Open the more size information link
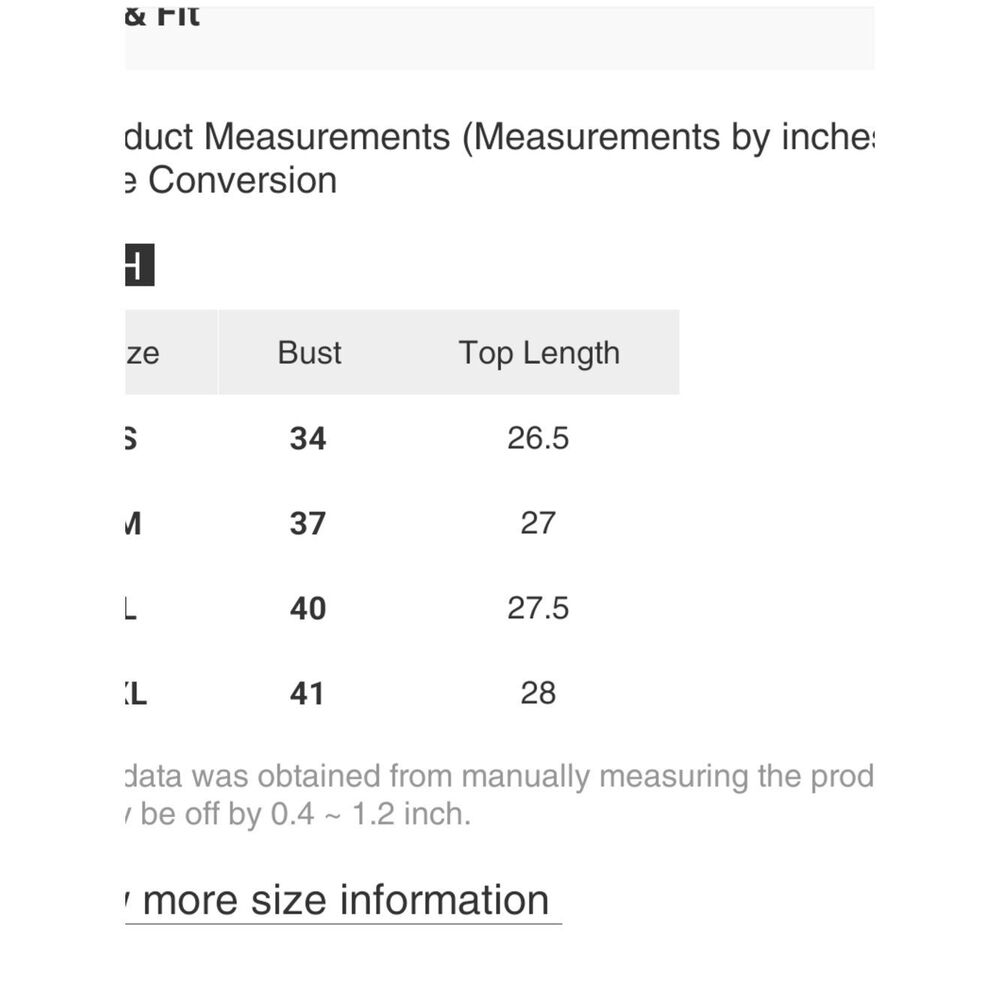 (343, 900)
